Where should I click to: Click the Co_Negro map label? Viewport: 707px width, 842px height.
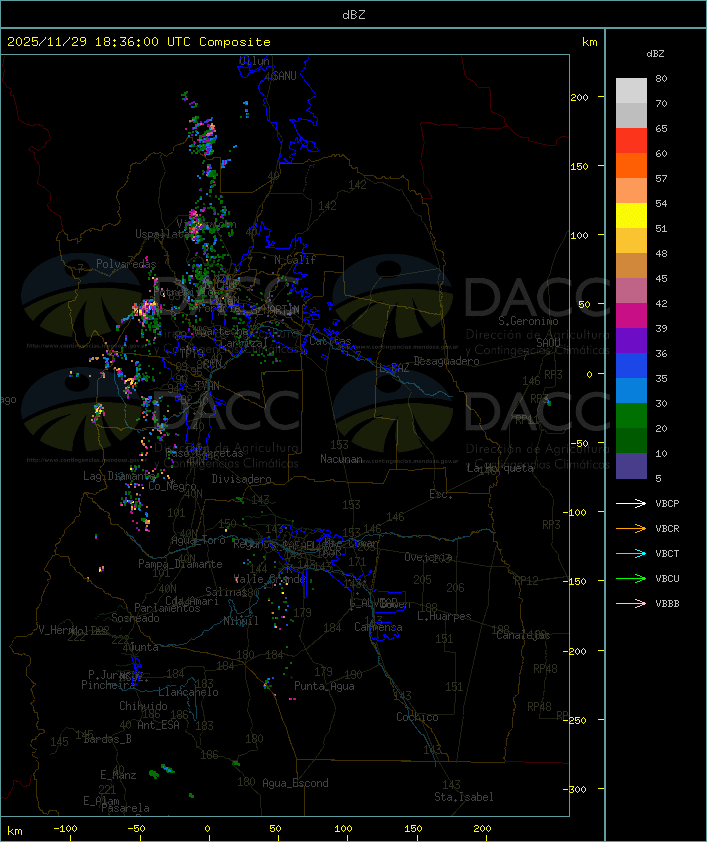coord(172,486)
